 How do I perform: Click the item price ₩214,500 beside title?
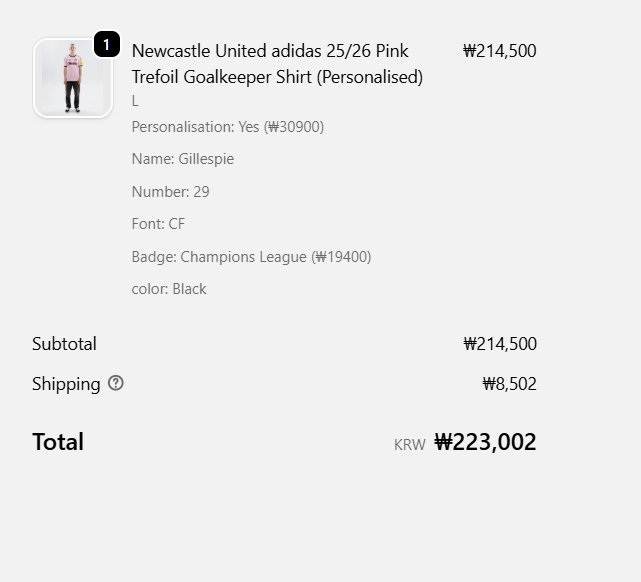point(499,51)
